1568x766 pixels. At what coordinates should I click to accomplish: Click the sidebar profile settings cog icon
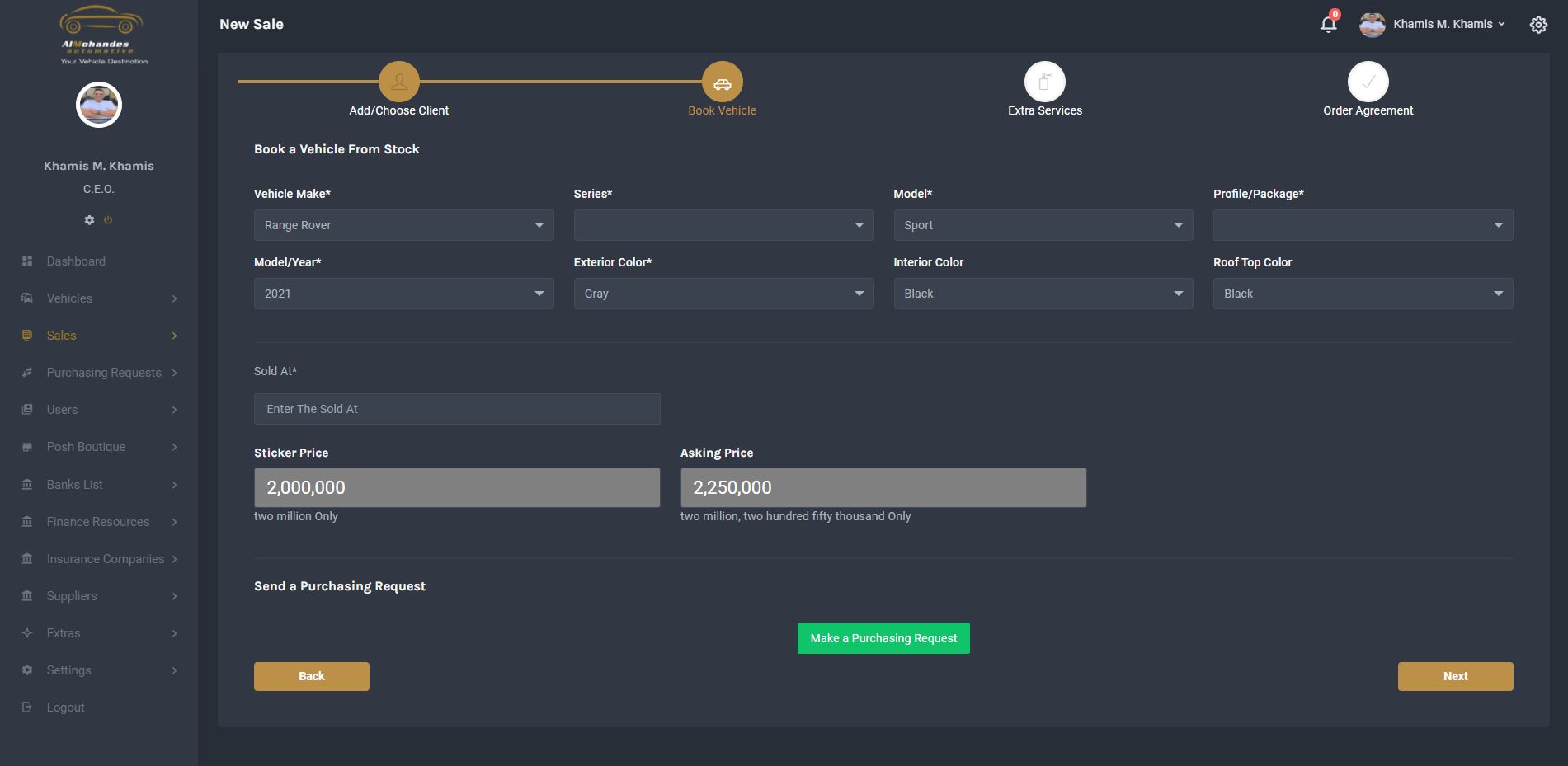[x=89, y=220]
